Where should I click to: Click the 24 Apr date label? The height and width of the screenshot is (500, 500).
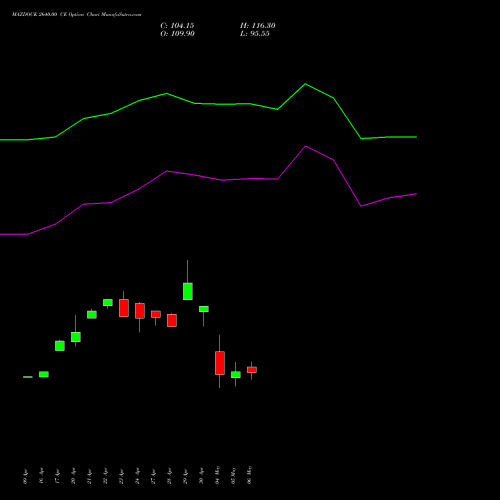click(x=138, y=476)
